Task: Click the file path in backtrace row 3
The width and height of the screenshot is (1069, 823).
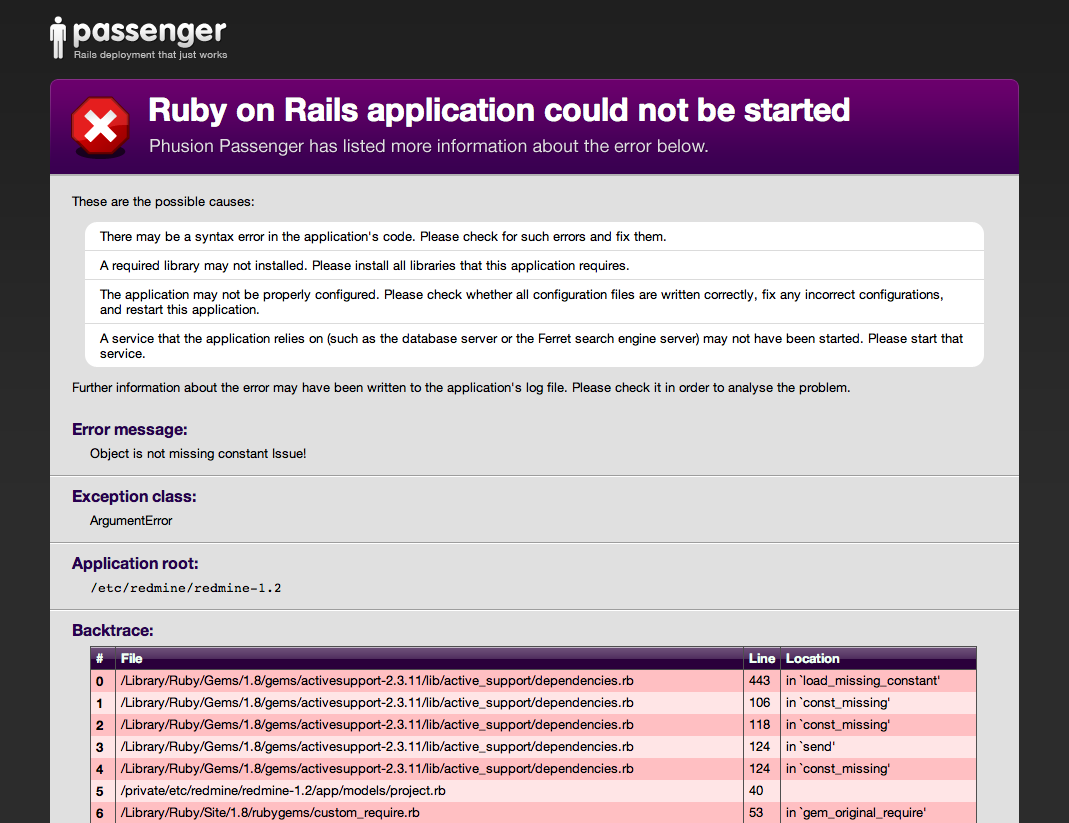Action: [377, 747]
